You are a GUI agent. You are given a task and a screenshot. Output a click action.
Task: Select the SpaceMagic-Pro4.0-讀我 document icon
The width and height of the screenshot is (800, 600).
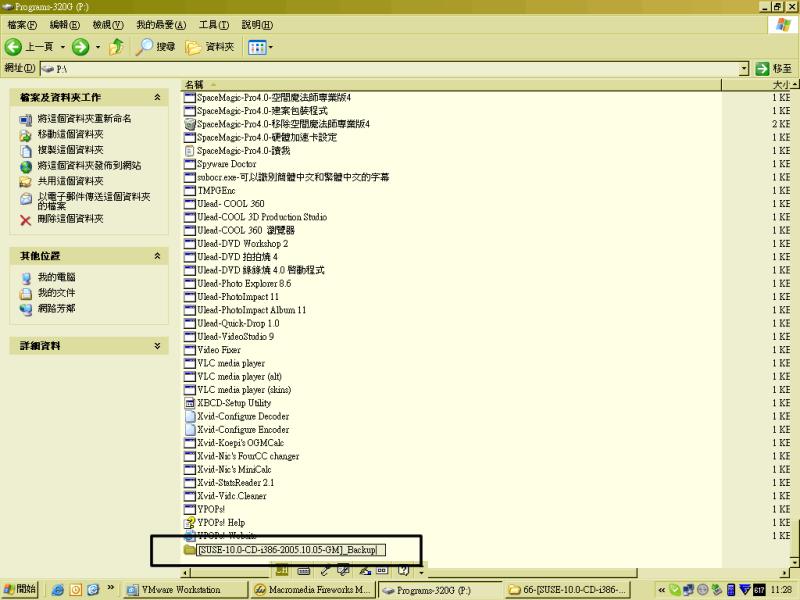189,151
